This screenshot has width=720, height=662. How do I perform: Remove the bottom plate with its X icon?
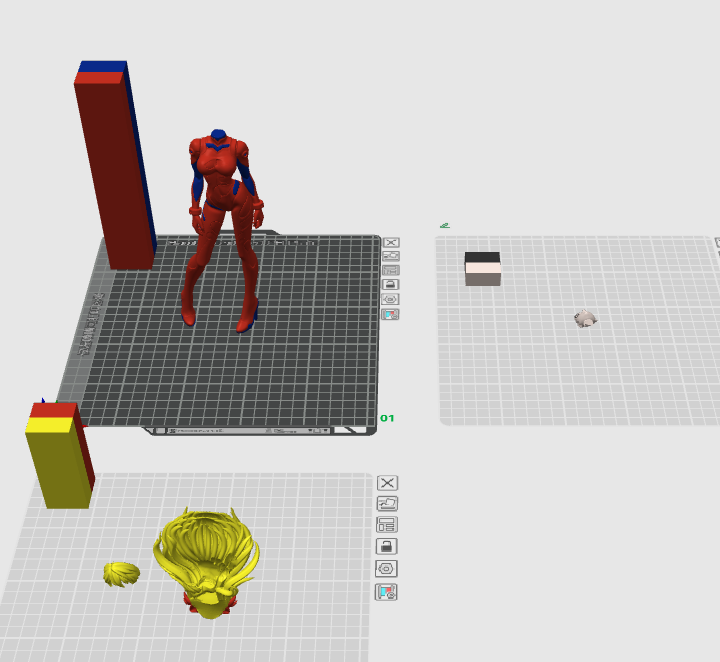pos(388,483)
